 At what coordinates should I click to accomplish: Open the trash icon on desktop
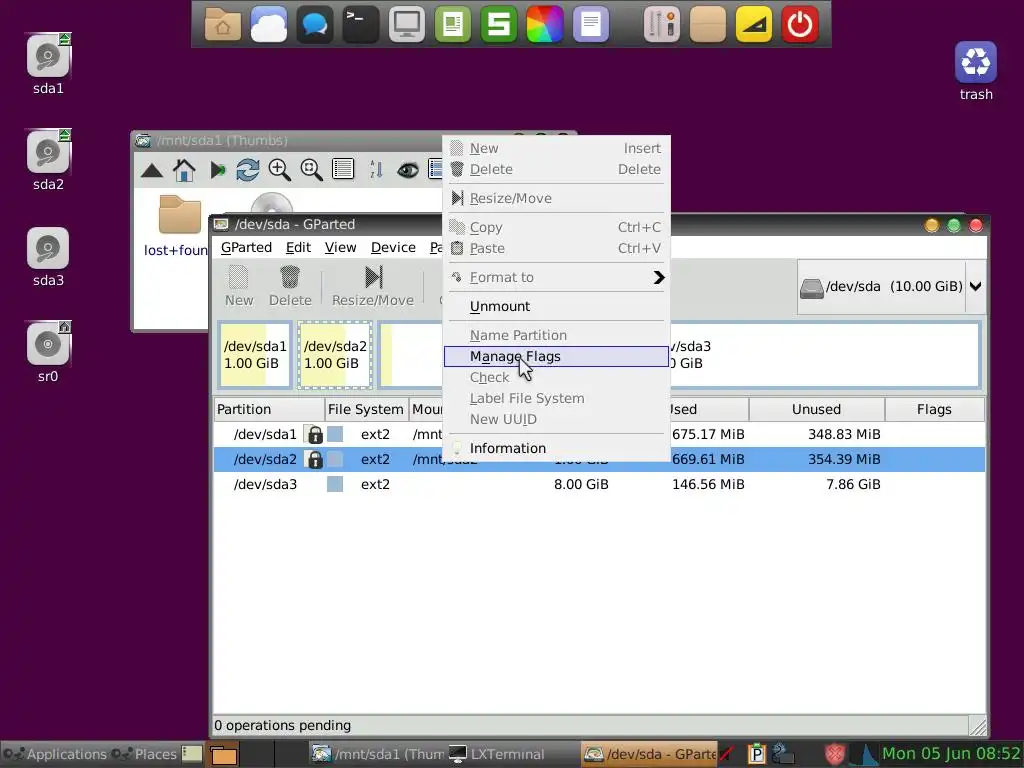(976, 62)
